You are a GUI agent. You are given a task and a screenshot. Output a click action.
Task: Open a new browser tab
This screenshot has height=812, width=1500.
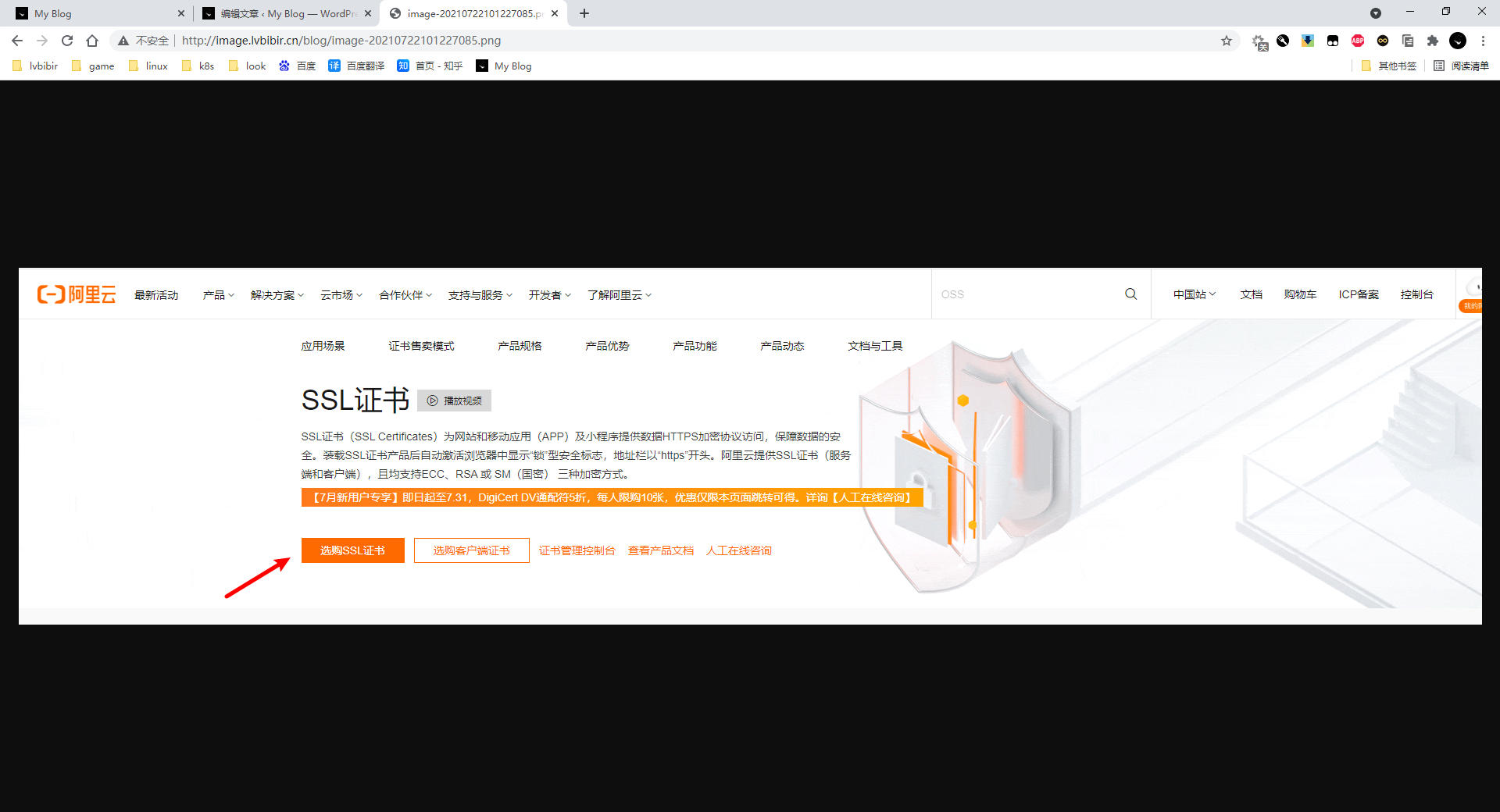click(x=584, y=13)
